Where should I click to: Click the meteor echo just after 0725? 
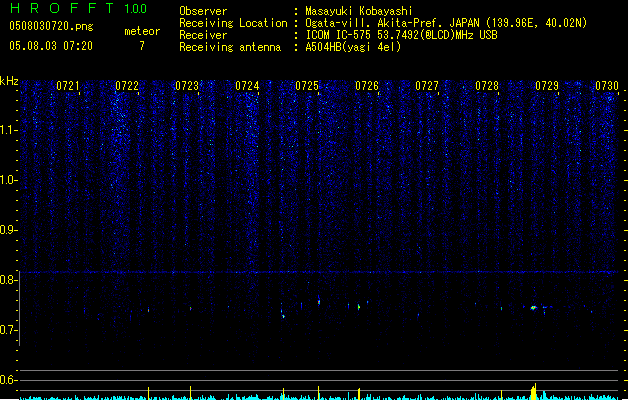pos(319,302)
